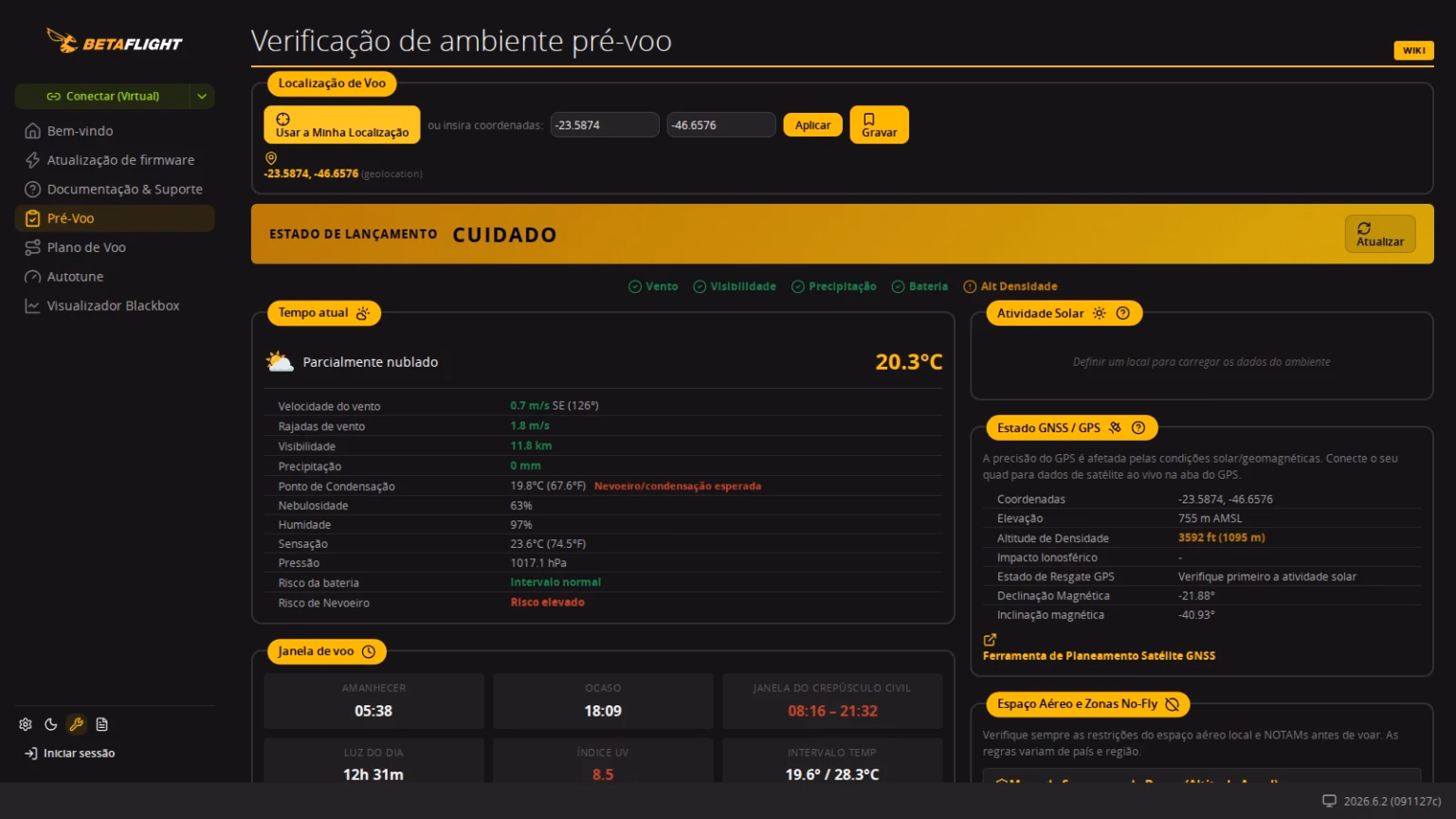This screenshot has width=1456, height=819.
Task: Click the help icon beside Estado GNSS / GPS
Action: pos(1138,428)
